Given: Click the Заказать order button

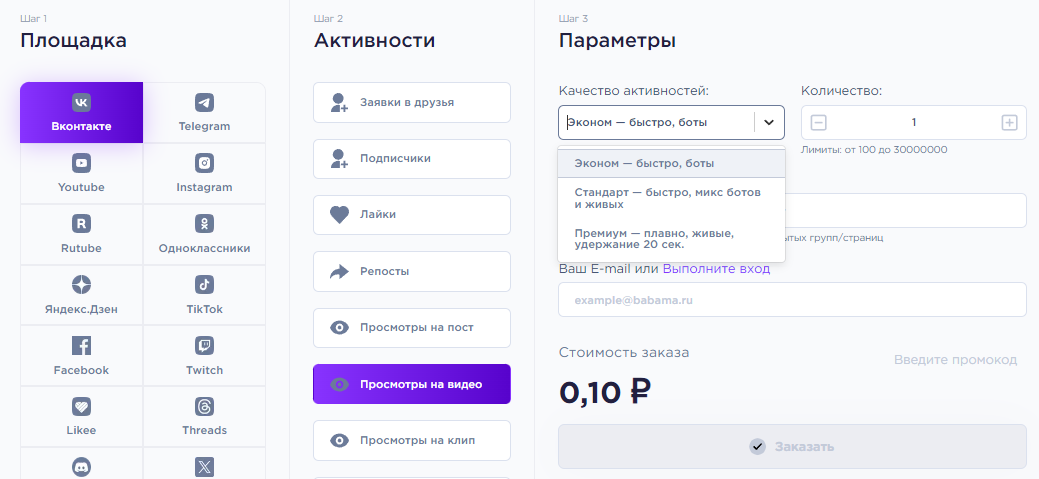Looking at the screenshot, I should [x=792, y=447].
